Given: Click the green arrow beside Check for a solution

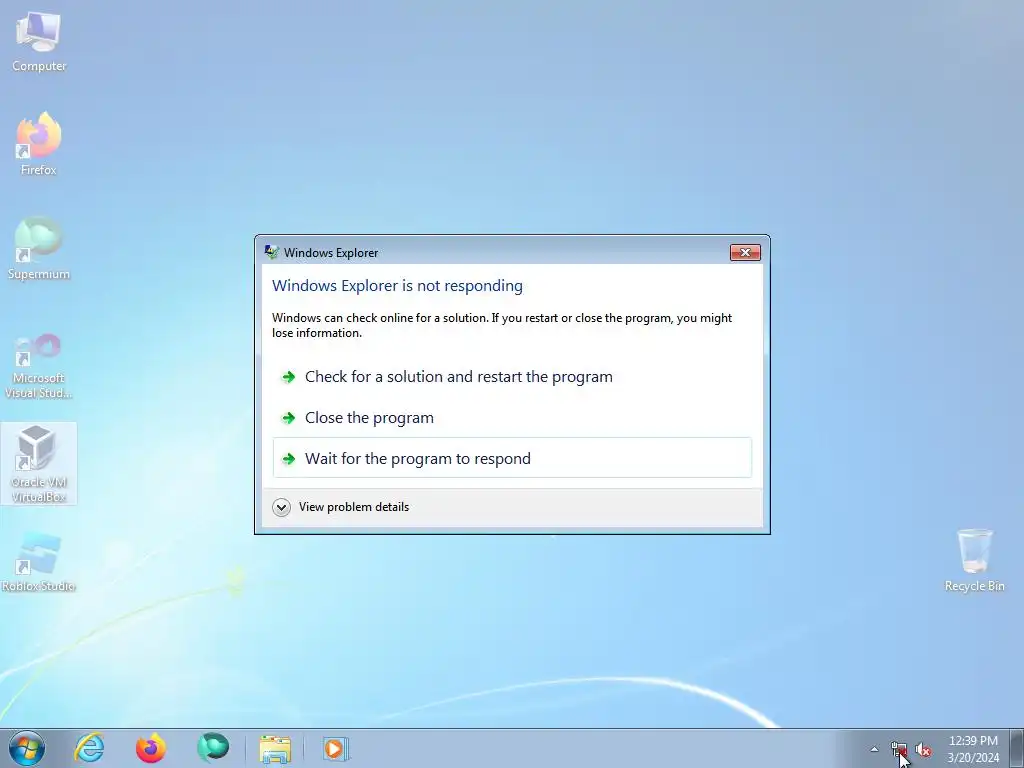Looking at the screenshot, I should pyautogui.click(x=288, y=377).
